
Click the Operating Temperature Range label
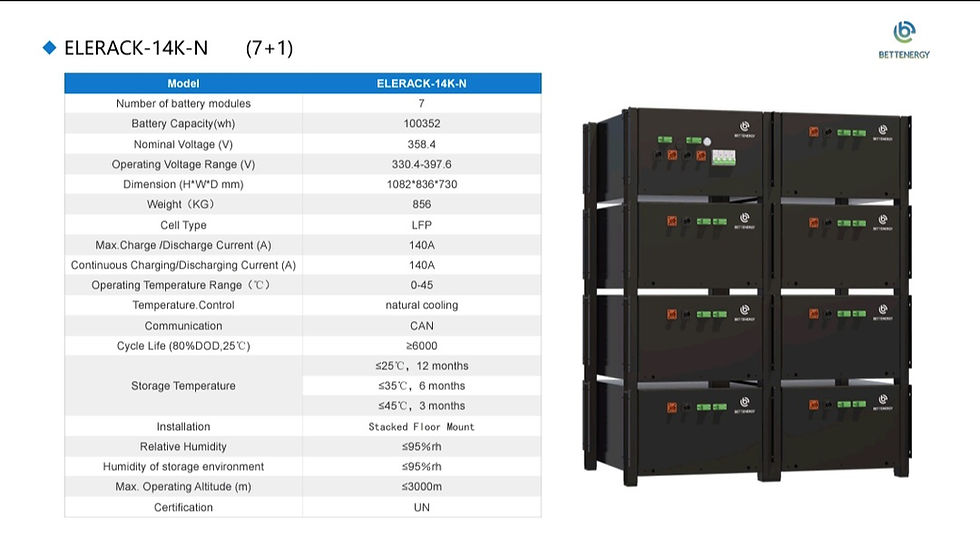coord(181,285)
